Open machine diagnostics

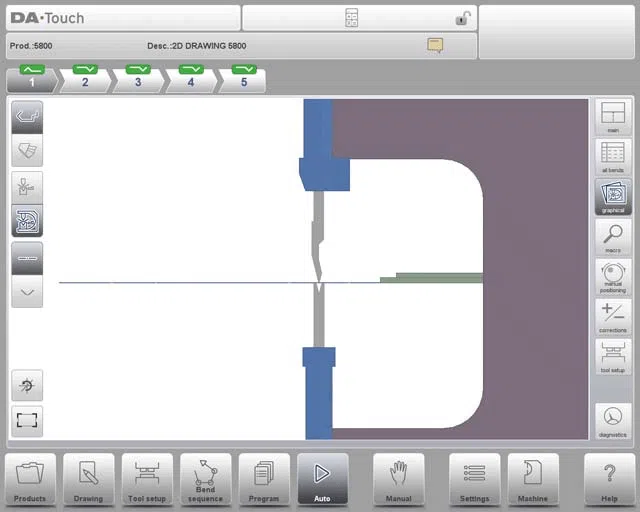(613, 421)
